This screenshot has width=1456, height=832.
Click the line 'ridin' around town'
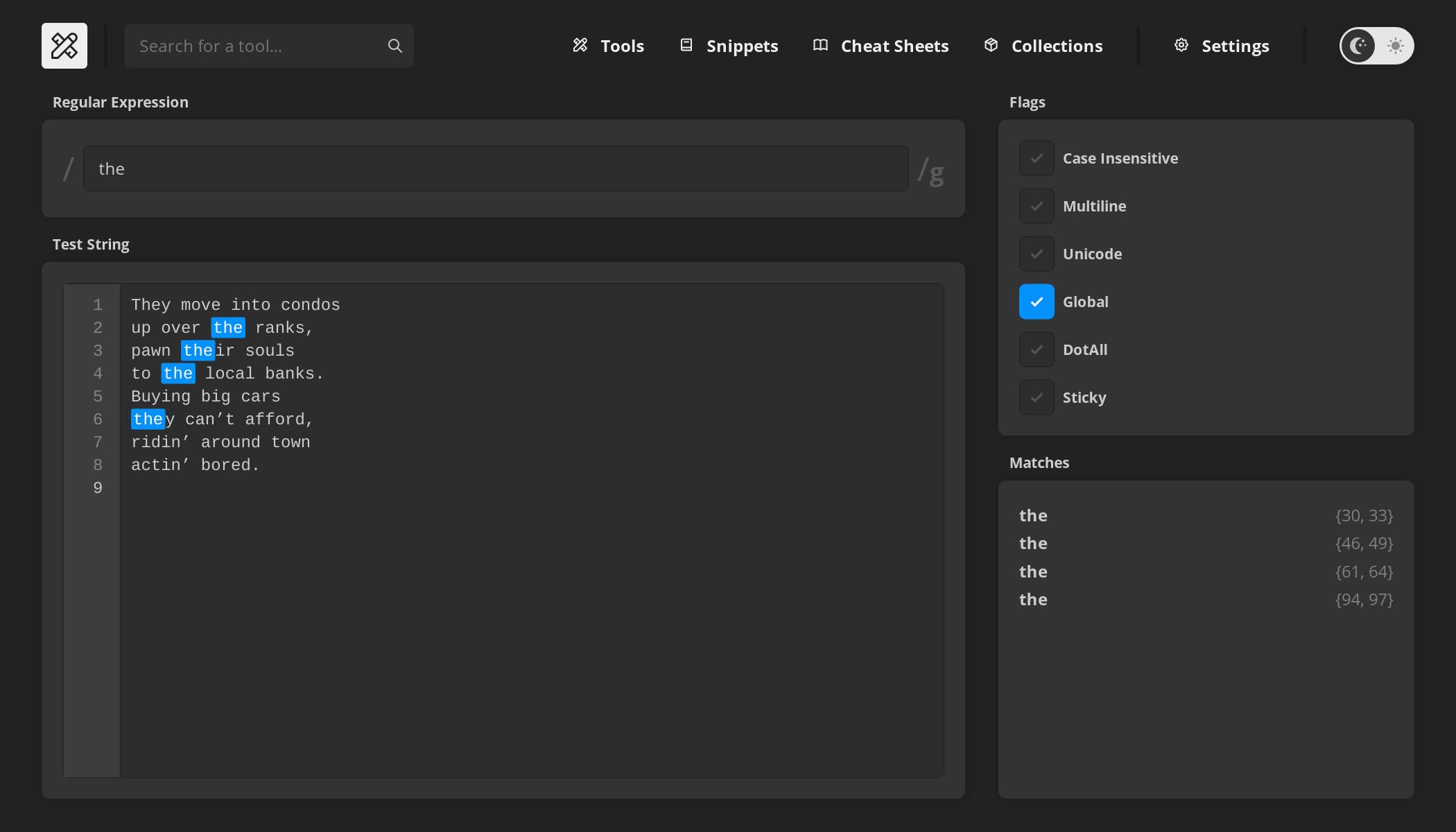coord(220,442)
